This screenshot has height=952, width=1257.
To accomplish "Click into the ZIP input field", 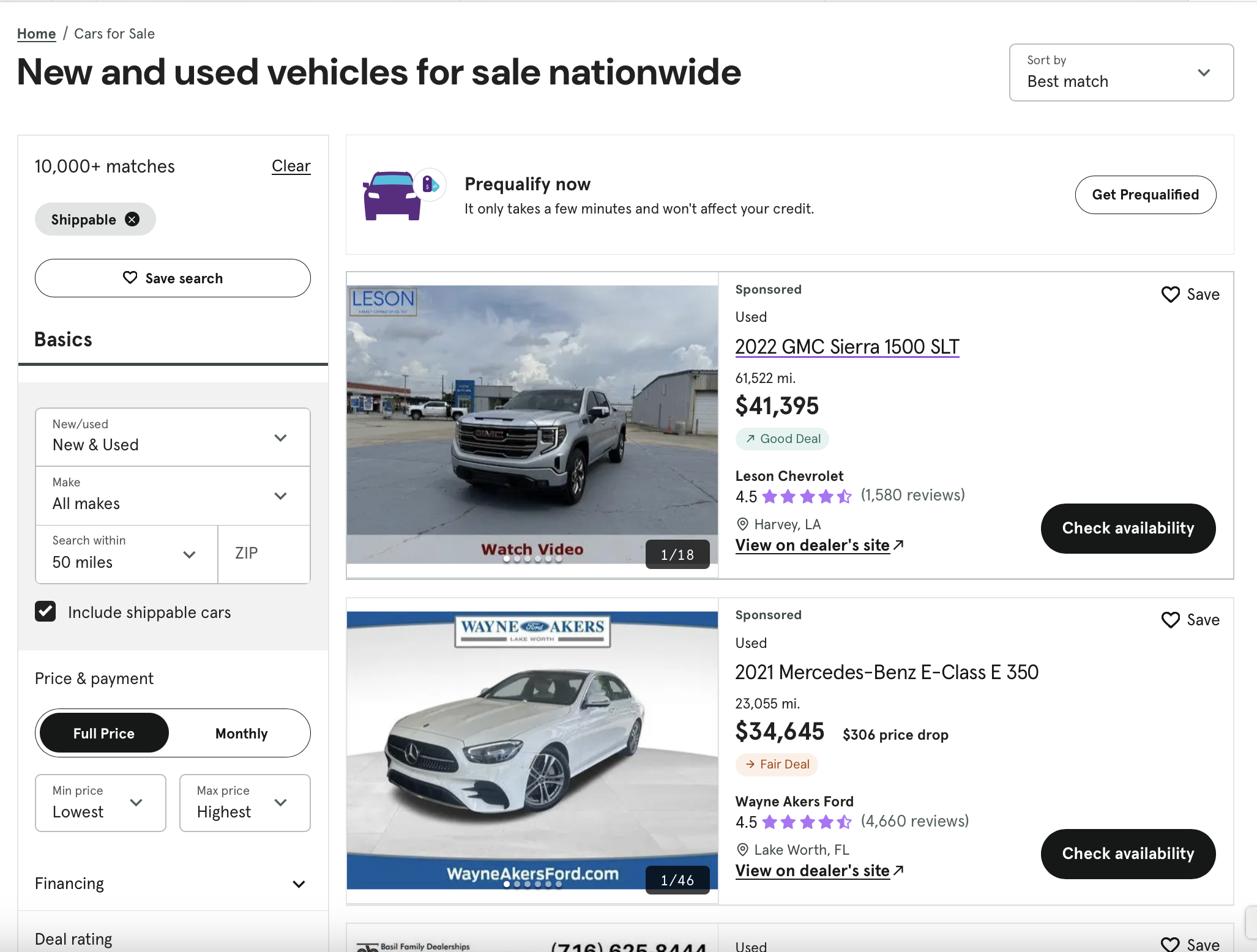I will [x=264, y=554].
